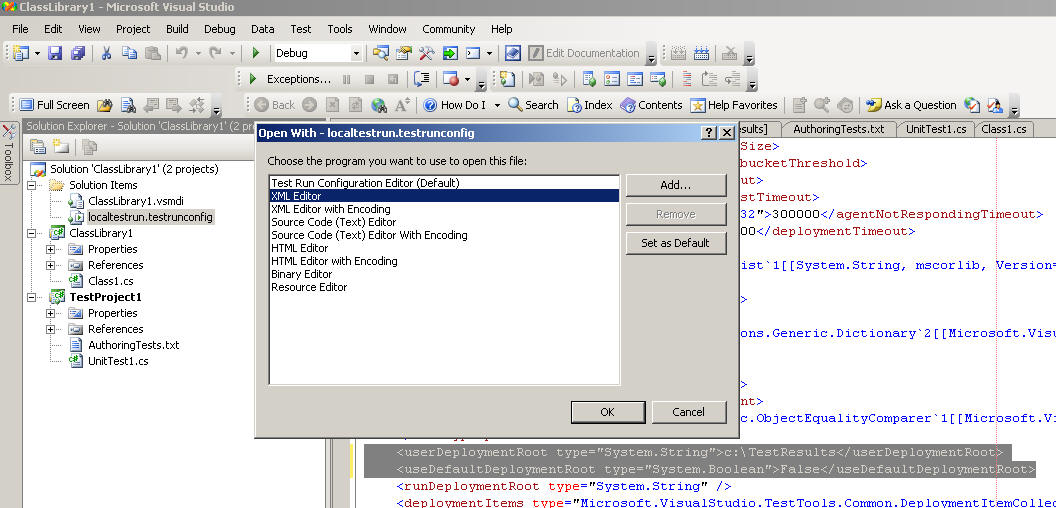Collapse the ClassLibrary1 project node

click(34, 233)
